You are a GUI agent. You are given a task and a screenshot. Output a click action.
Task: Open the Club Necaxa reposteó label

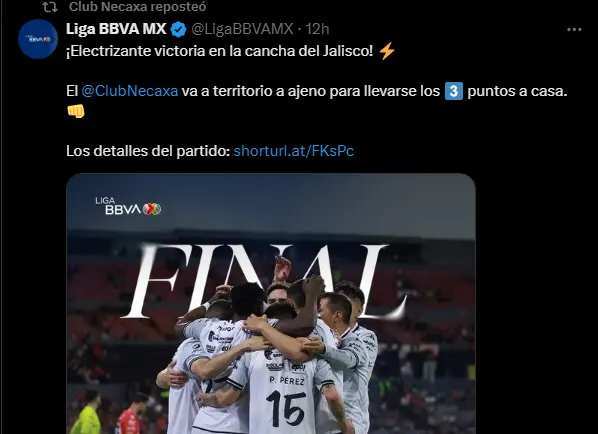[137, 6]
